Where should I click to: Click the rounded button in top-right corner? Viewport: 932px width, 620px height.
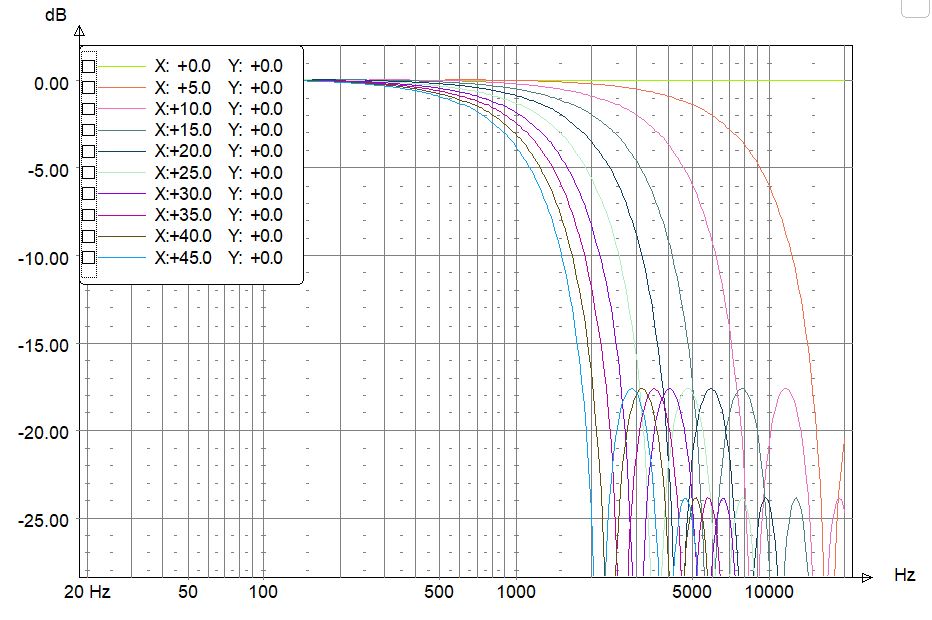(x=917, y=8)
